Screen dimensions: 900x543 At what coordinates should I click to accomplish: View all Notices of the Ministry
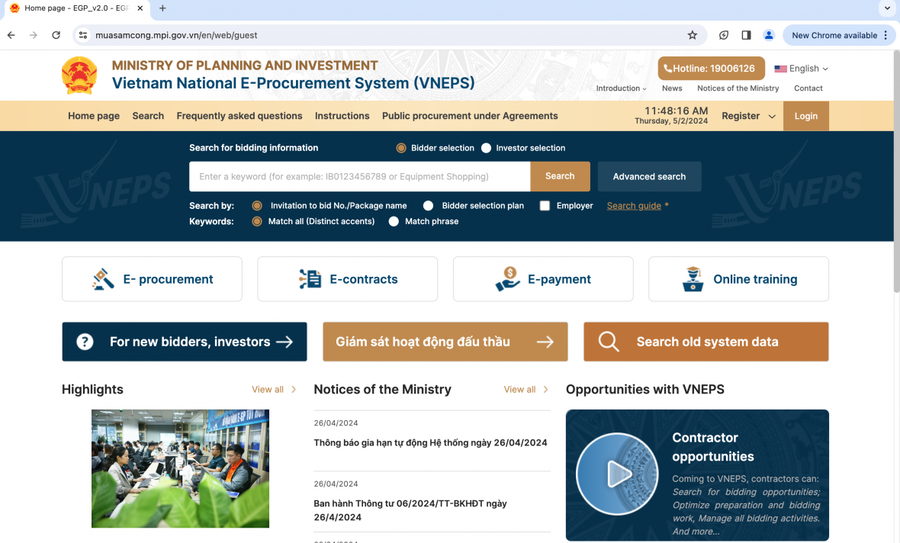coord(526,389)
